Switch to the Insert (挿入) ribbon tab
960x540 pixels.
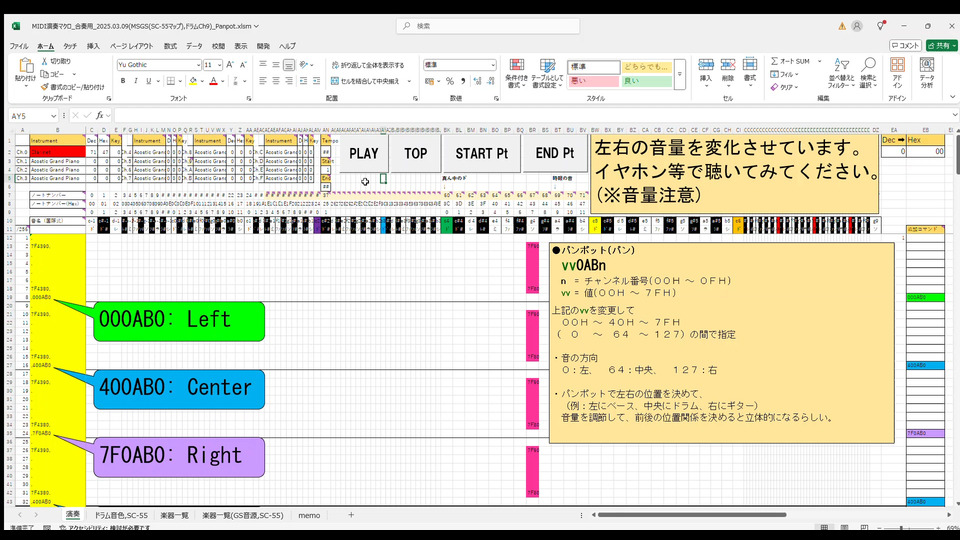(x=93, y=46)
